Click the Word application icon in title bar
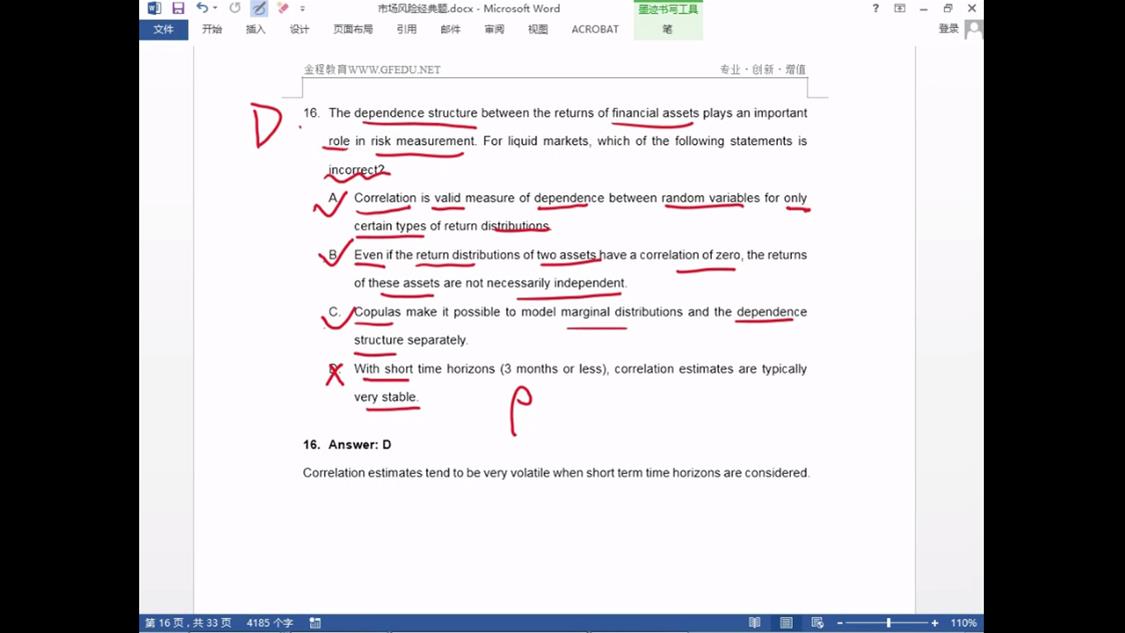 point(154,9)
